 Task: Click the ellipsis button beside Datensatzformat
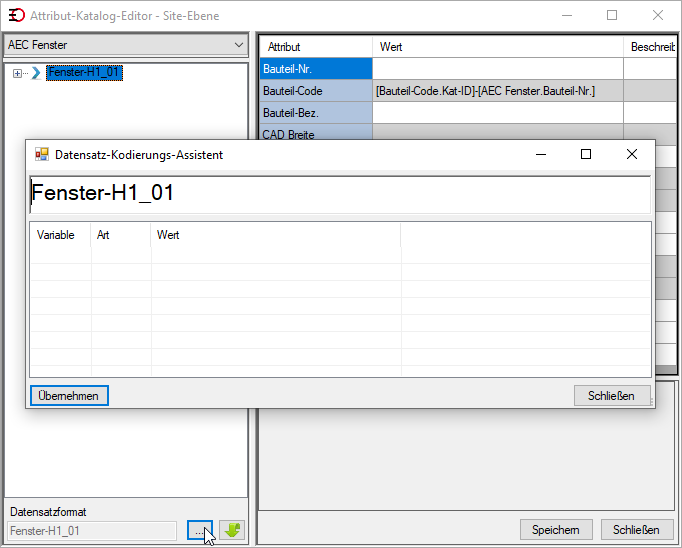pos(200,530)
